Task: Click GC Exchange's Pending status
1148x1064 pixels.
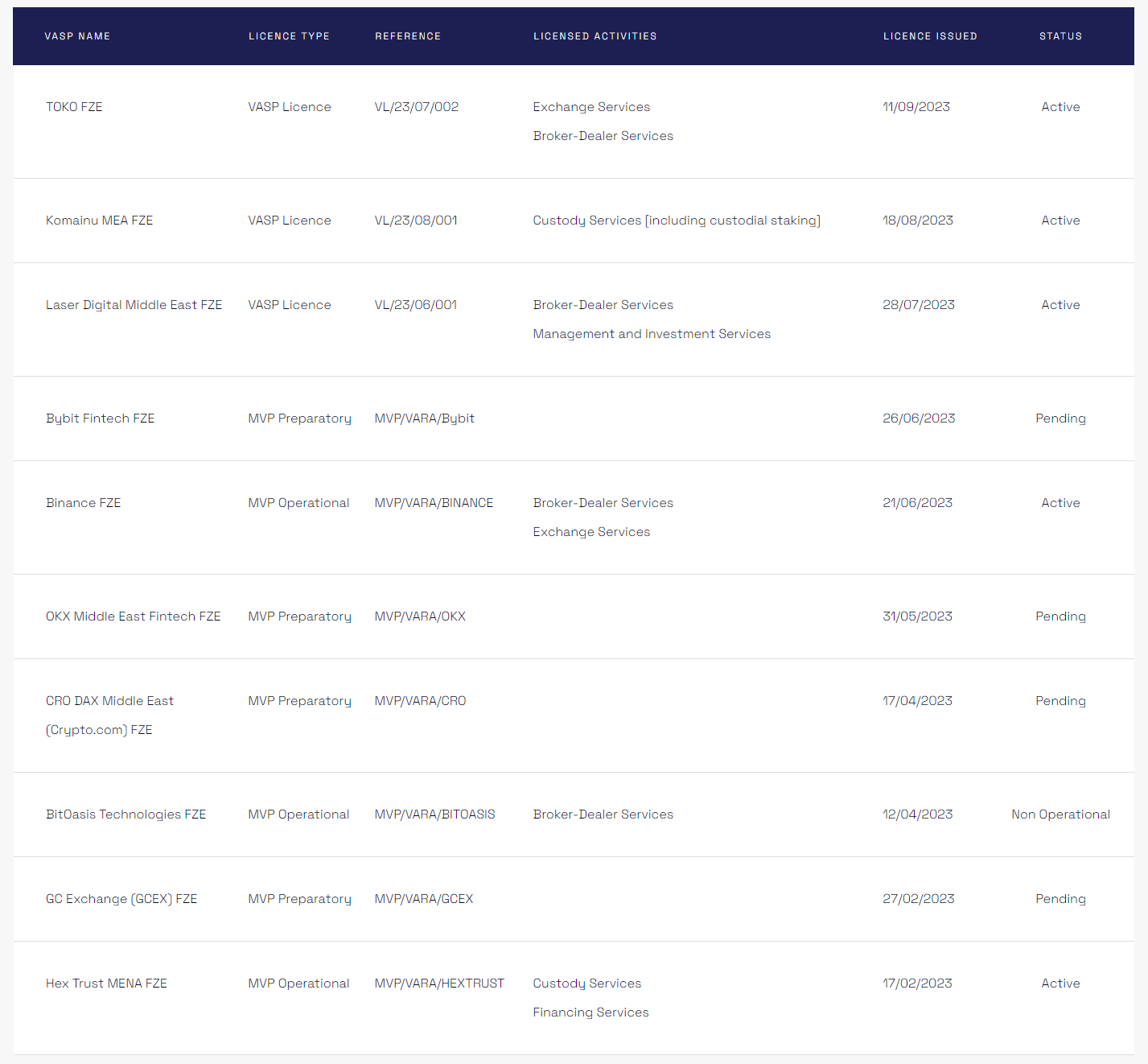Action: [1060, 899]
